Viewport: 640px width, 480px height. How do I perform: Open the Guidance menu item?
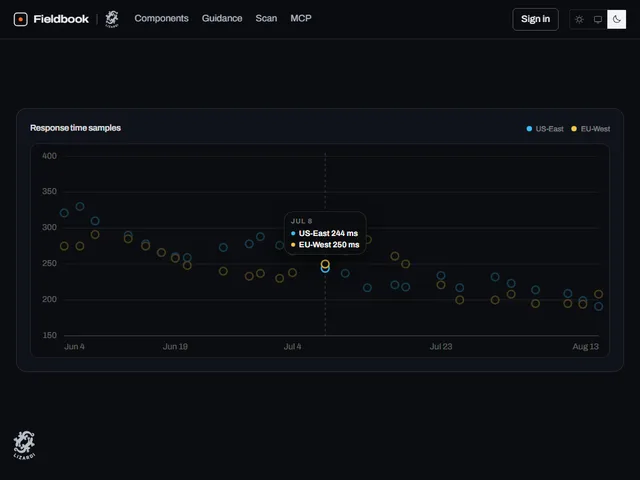pyautogui.click(x=222, y=18)
